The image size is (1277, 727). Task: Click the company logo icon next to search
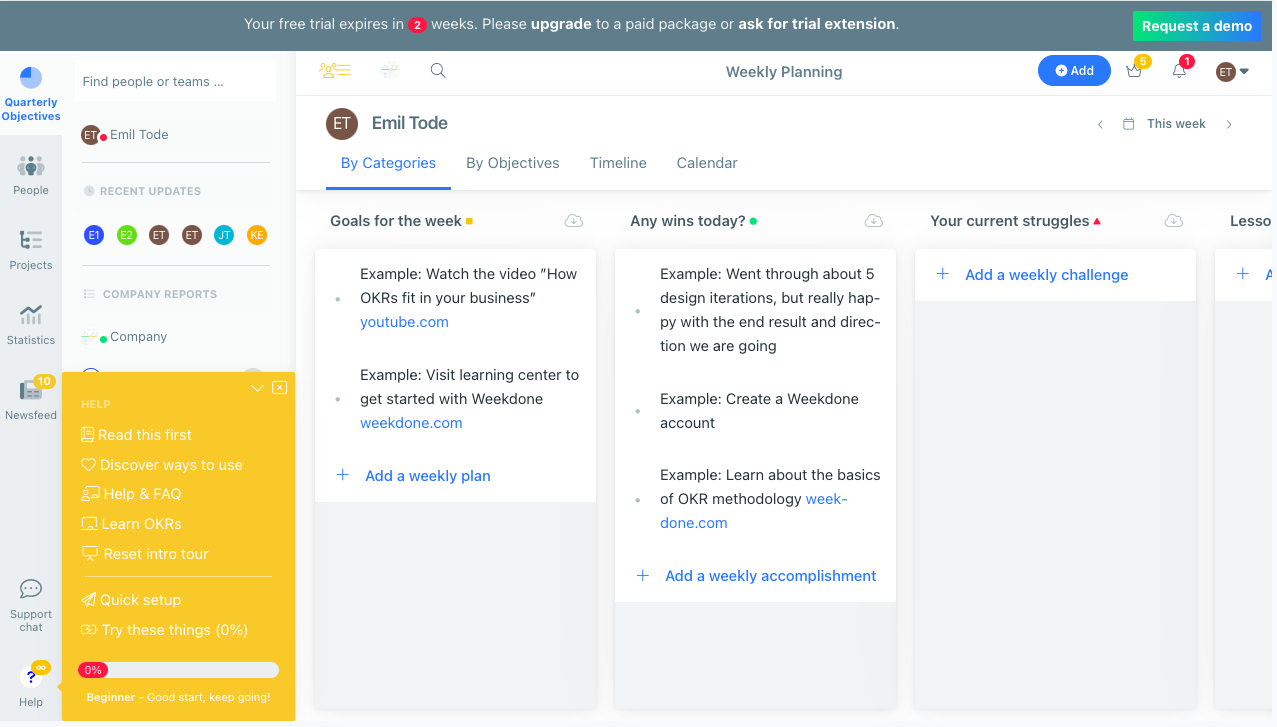click(x=390, y=70)
